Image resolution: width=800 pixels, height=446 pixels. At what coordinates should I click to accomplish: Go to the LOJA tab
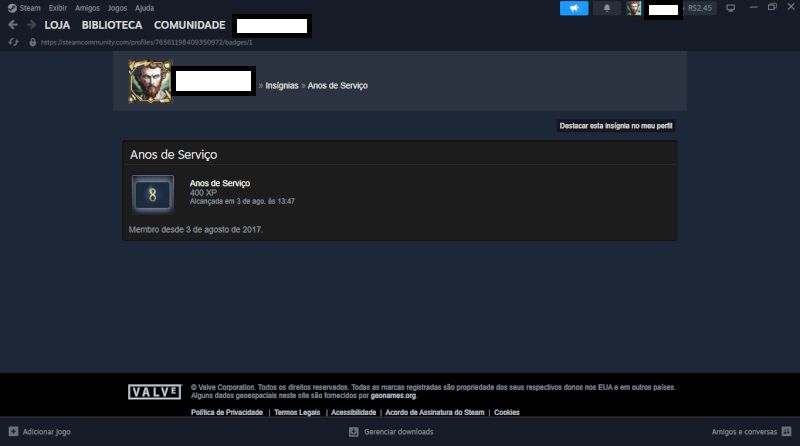57,25
